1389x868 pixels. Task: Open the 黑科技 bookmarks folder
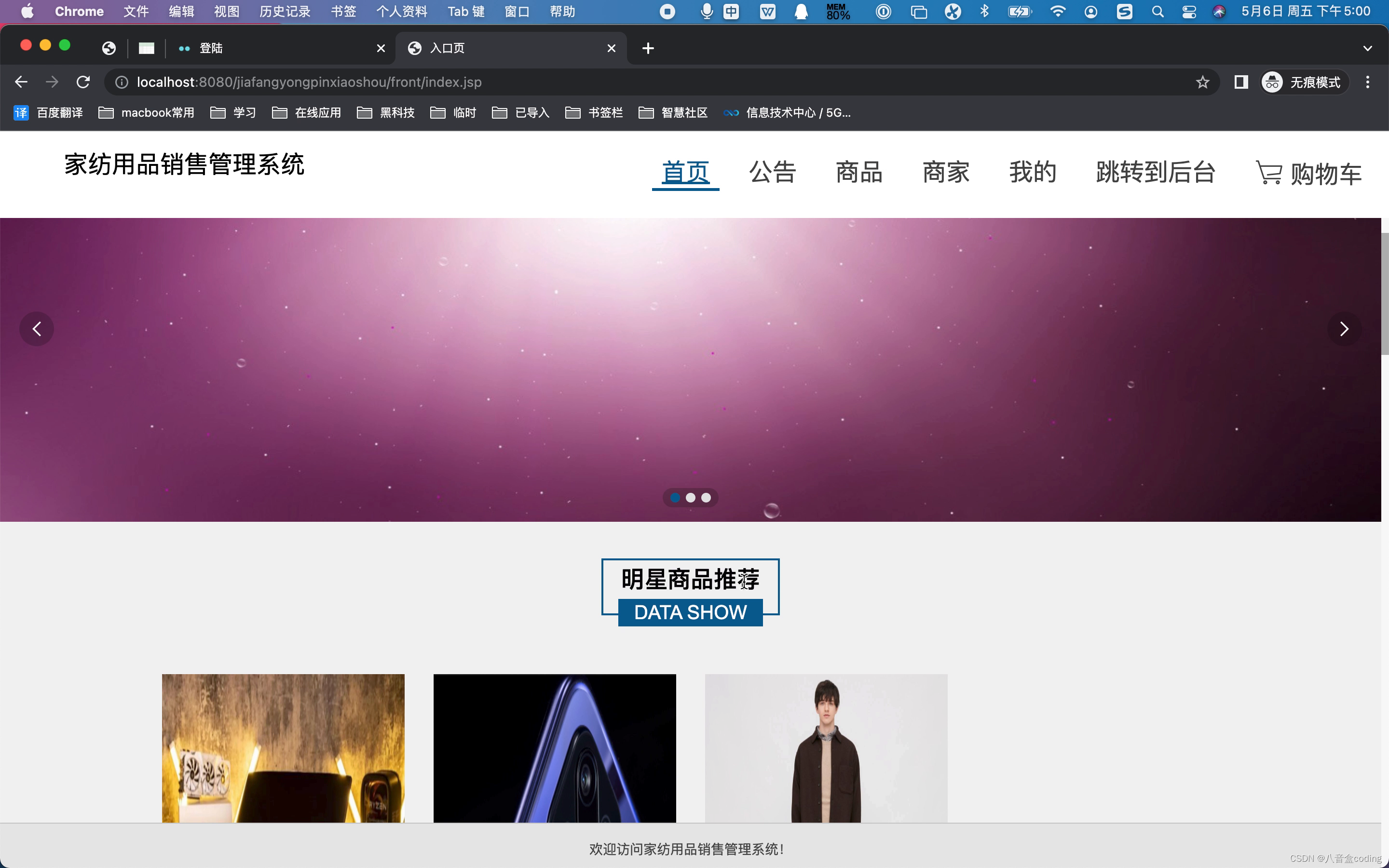pos(386,112)
